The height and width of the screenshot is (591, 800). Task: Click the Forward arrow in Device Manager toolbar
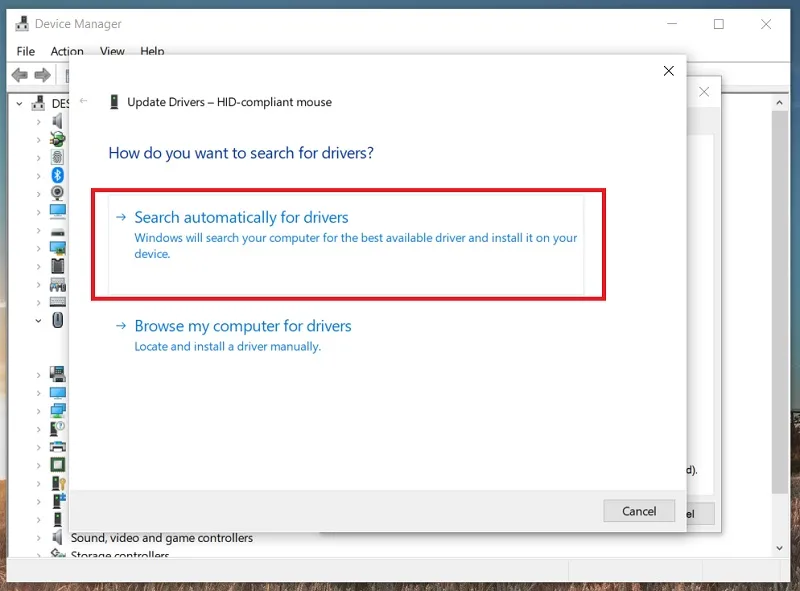click(42, 75)
